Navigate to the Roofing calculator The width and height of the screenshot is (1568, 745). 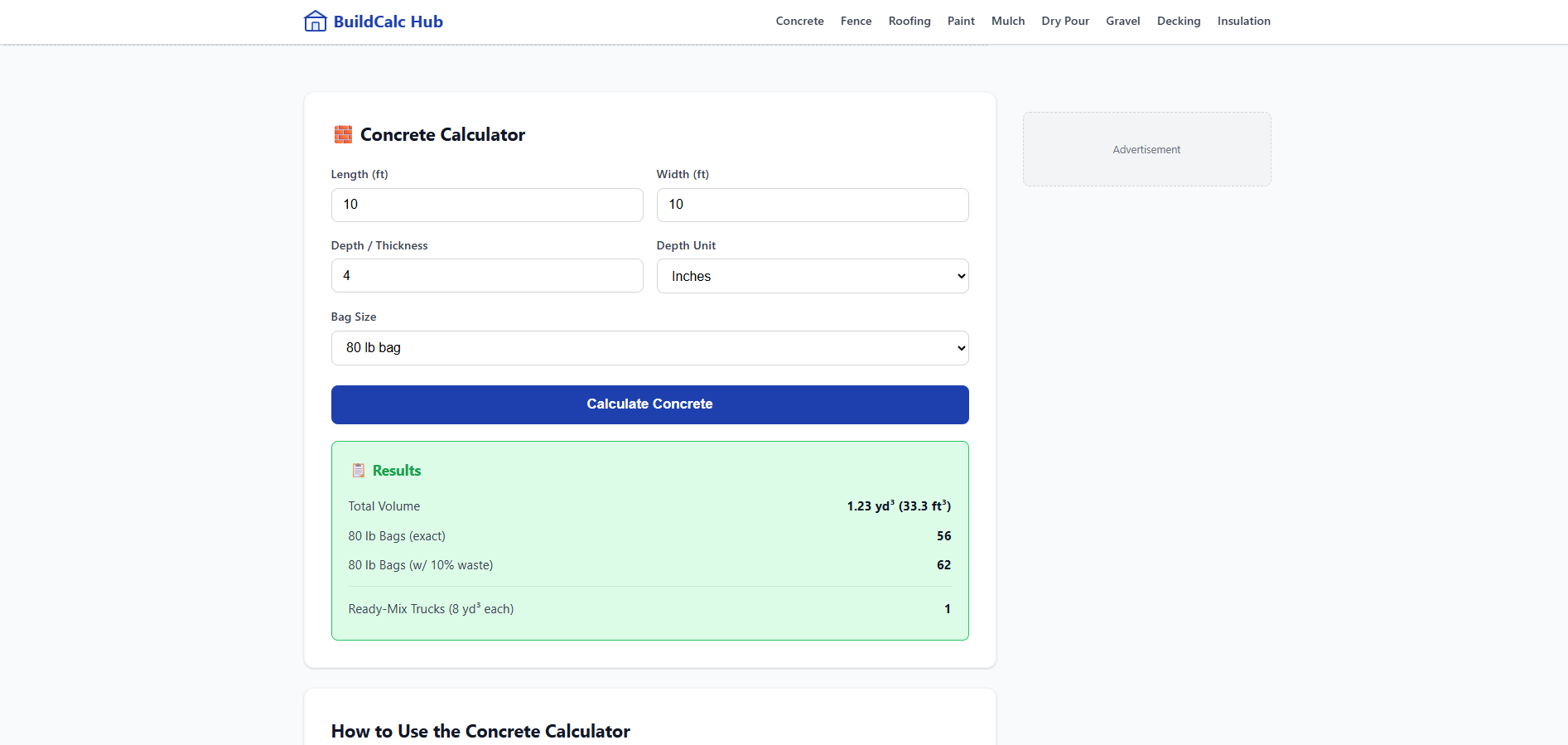pyautogui.click(x=909, y=22)
